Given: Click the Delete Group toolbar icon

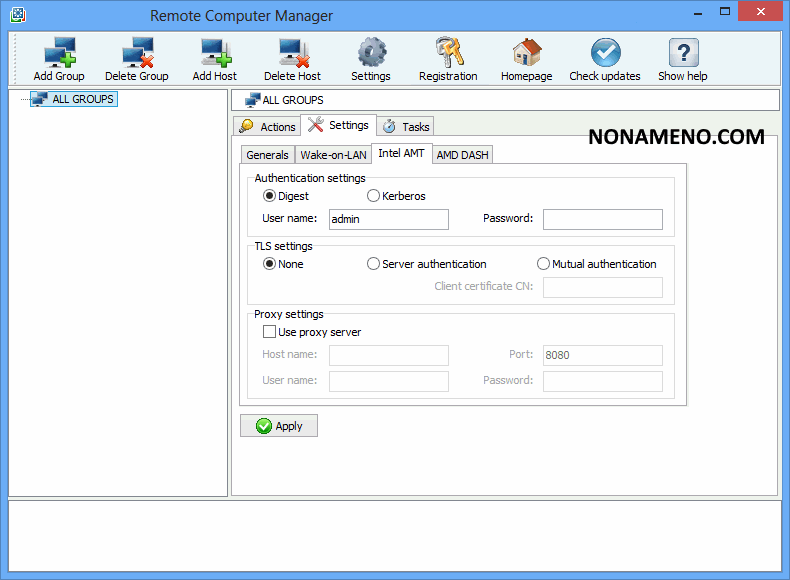Looking at the screenshot, I should (136, 52).
